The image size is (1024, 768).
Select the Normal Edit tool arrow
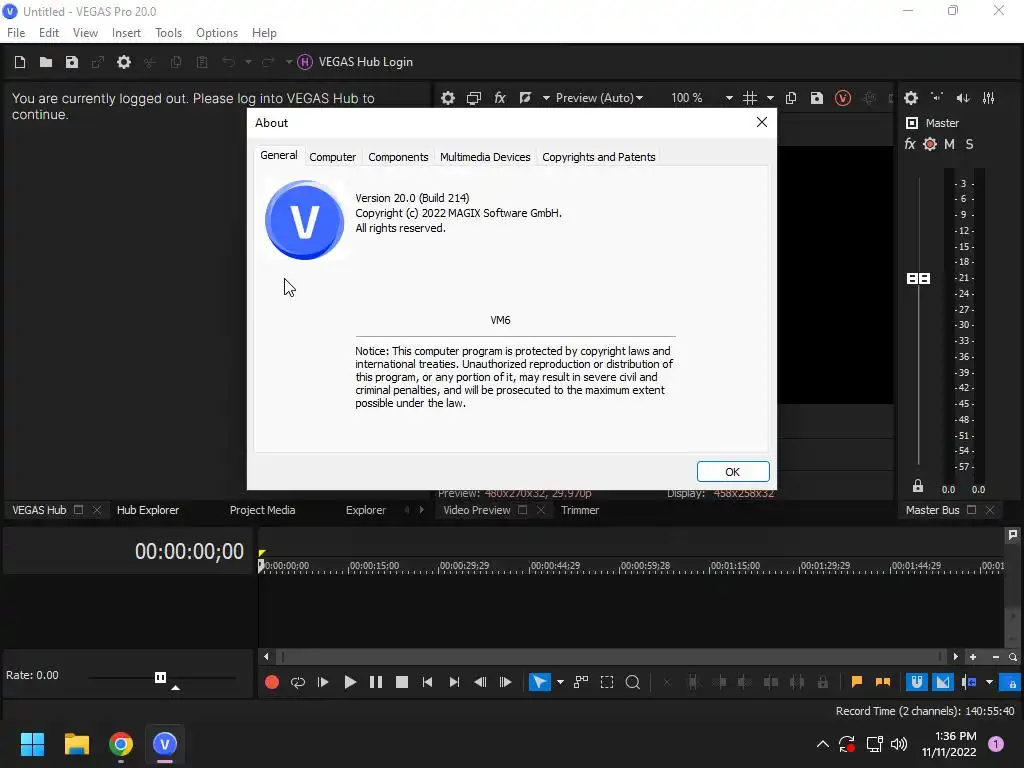pyautogui.click(x=539, y=682)
